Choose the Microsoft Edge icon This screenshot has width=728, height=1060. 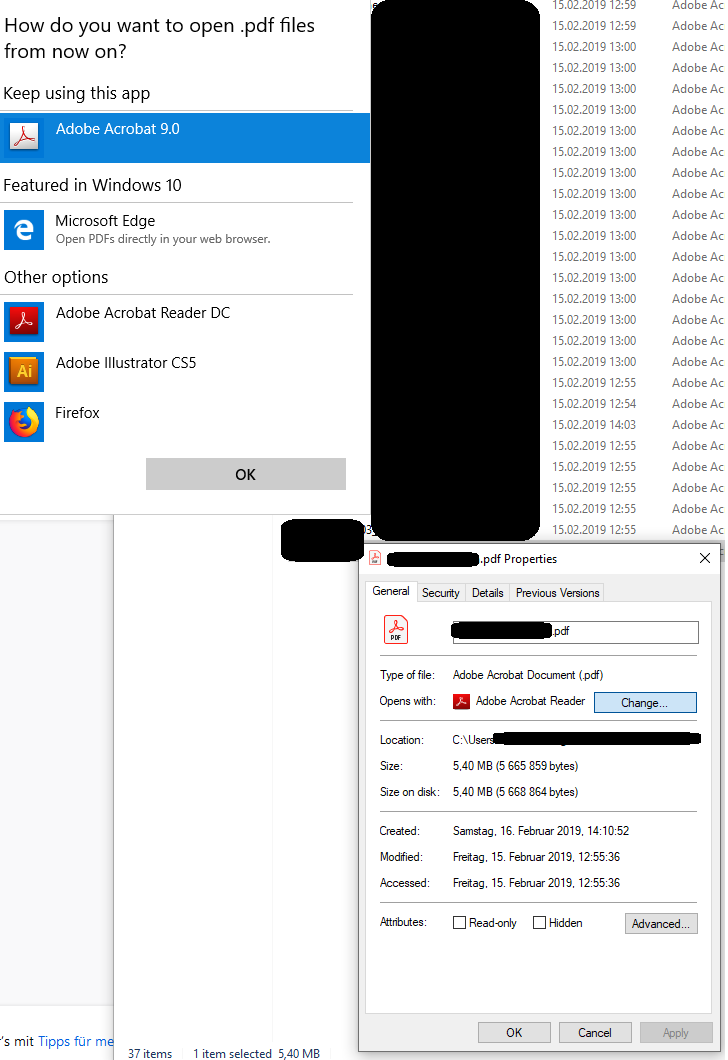click(24, 230)
